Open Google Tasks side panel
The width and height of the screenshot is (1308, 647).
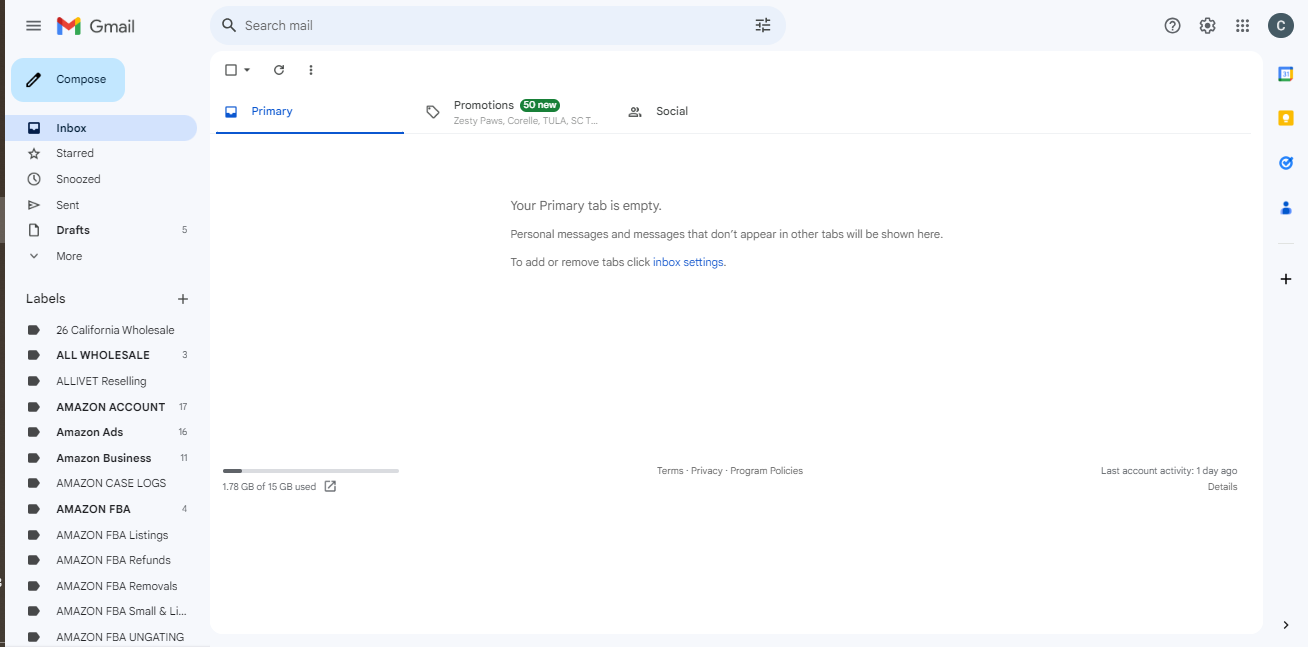(1286, 163)
